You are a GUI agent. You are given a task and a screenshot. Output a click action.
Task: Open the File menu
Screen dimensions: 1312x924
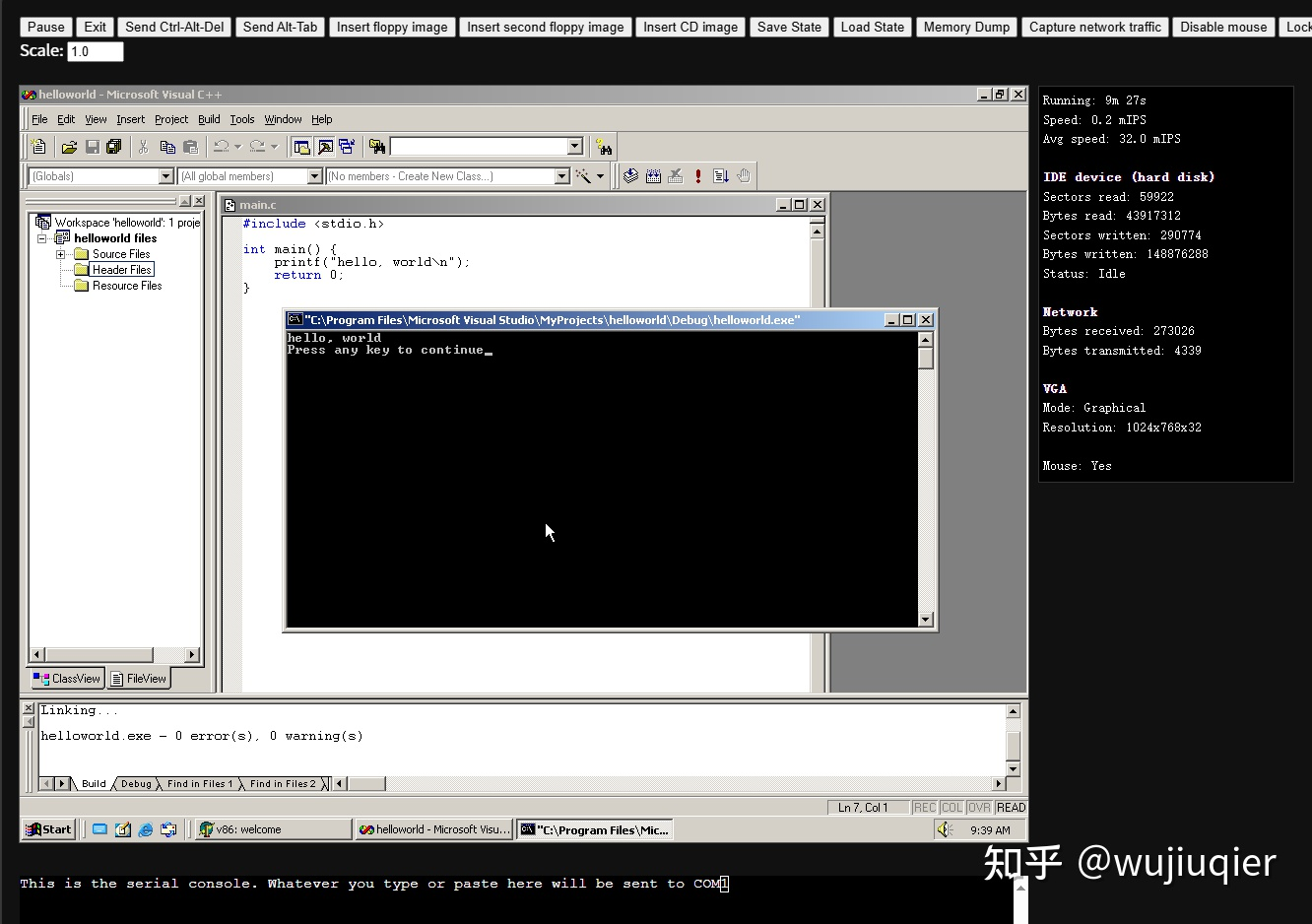[x=39, y=119]
